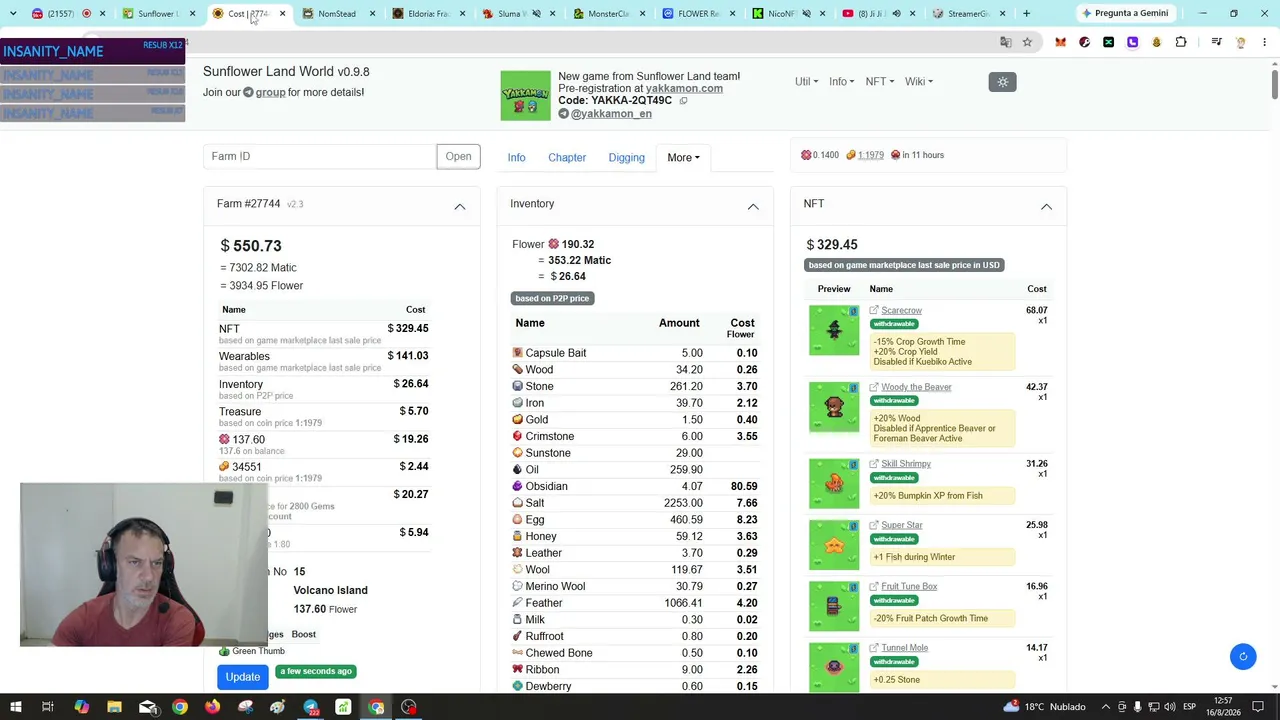Switch to the Info tab
The image size is (1280, 720).
(x=516, y=158)
